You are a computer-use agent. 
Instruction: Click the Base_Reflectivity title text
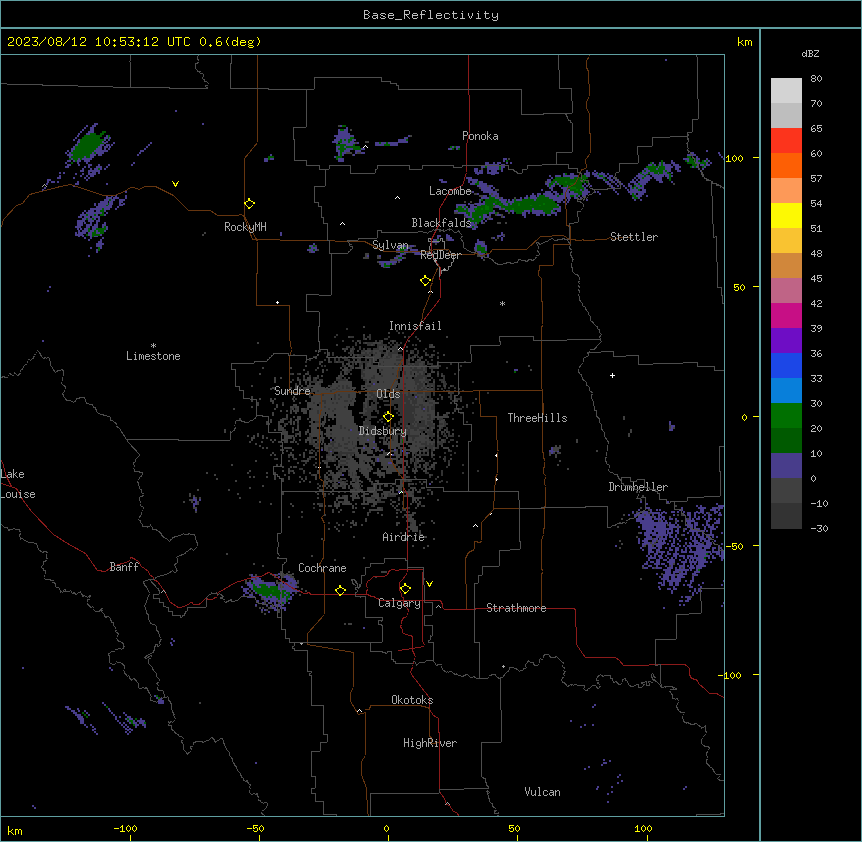point(430,15)
